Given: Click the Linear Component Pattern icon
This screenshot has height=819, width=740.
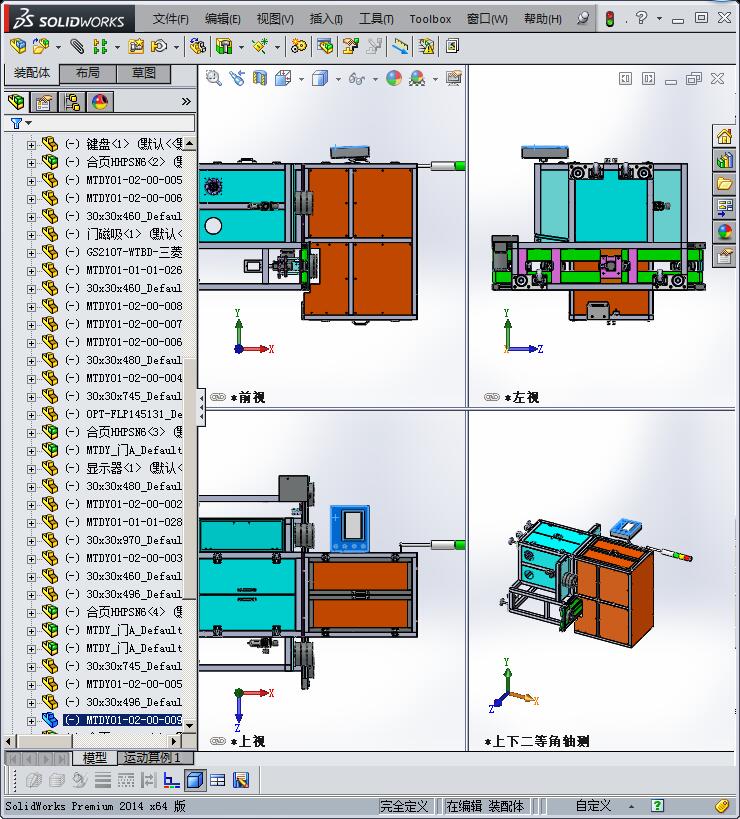Looking at the screenshot, I should 100,46.
